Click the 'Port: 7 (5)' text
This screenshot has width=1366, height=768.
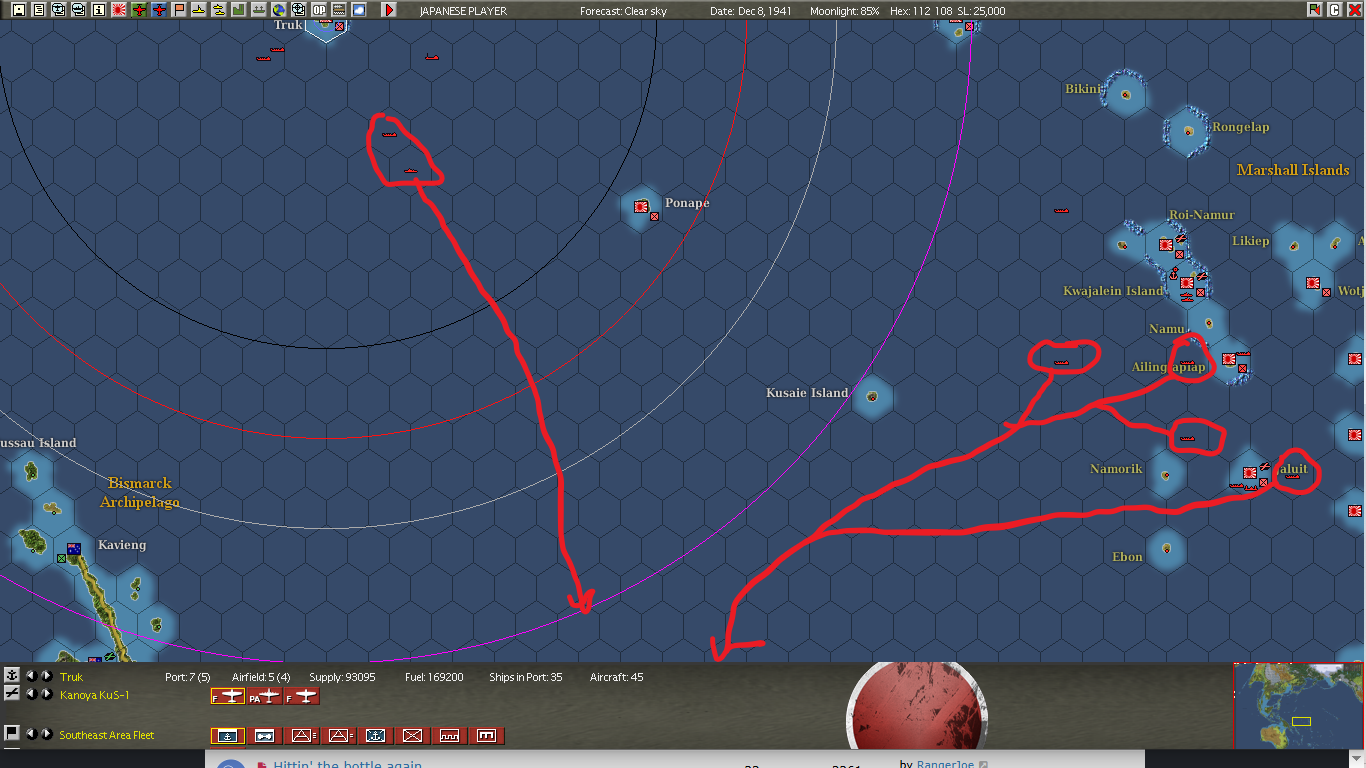point(188,677)
